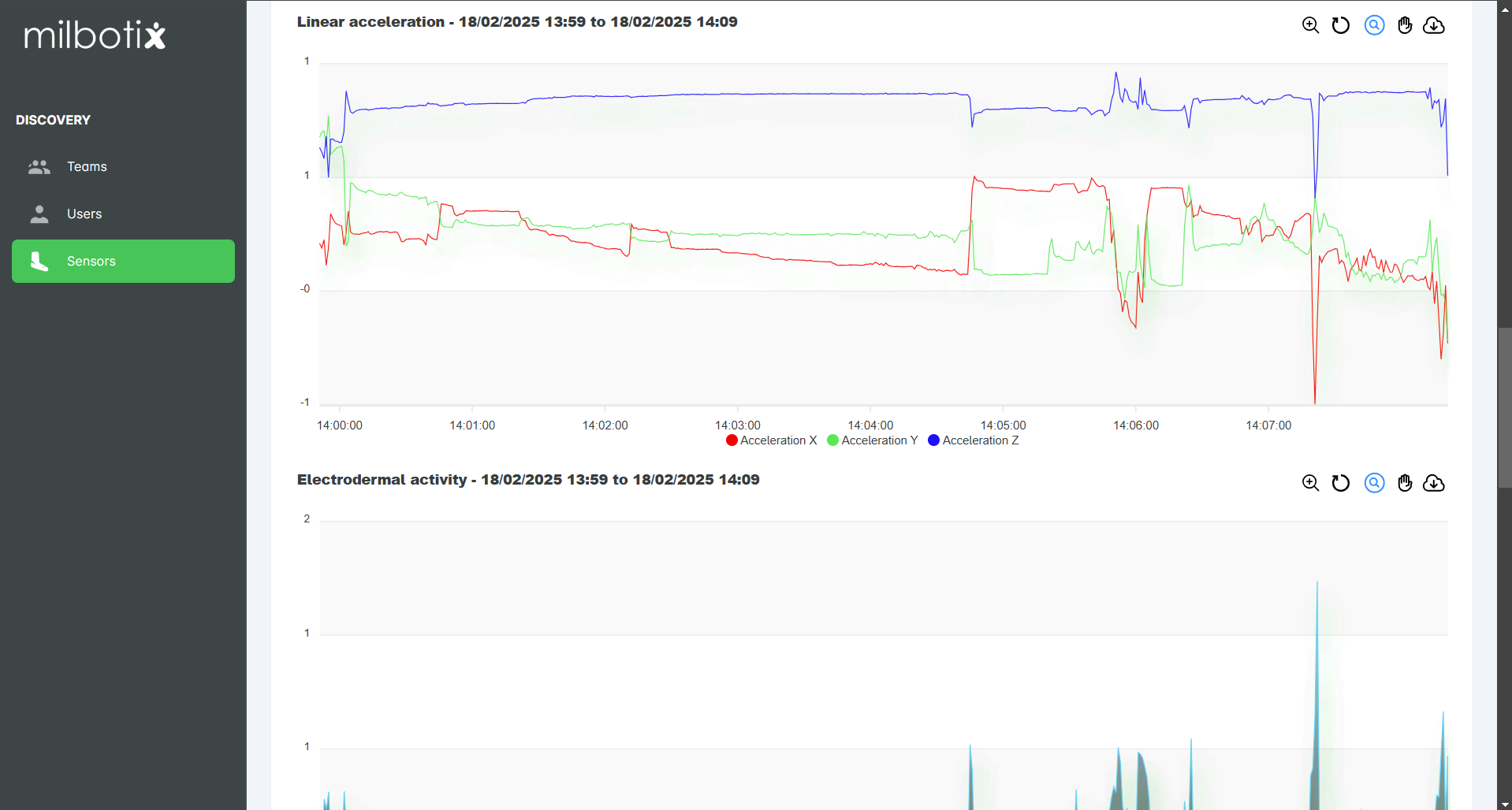Reset zoom on Linear acceleration chart

pyautogui.click(x=1341, y=25)
